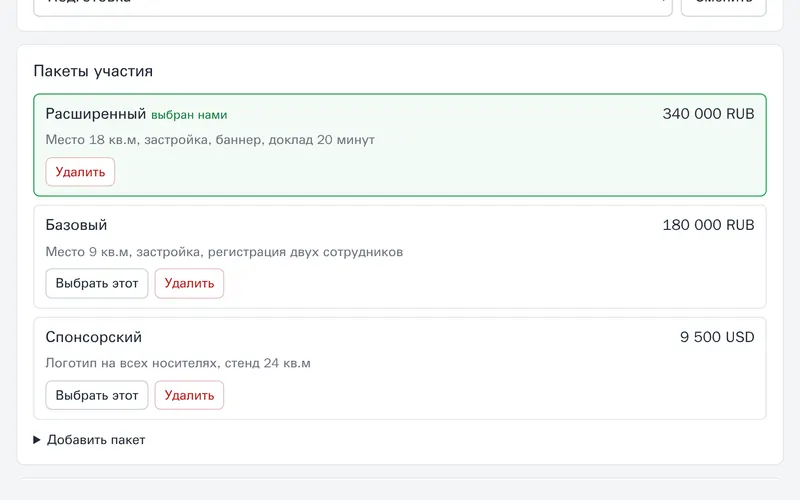Viewport: 800px width, 500px height.
Task: Click the Спонсорский package title
Action: click(94, 337)
